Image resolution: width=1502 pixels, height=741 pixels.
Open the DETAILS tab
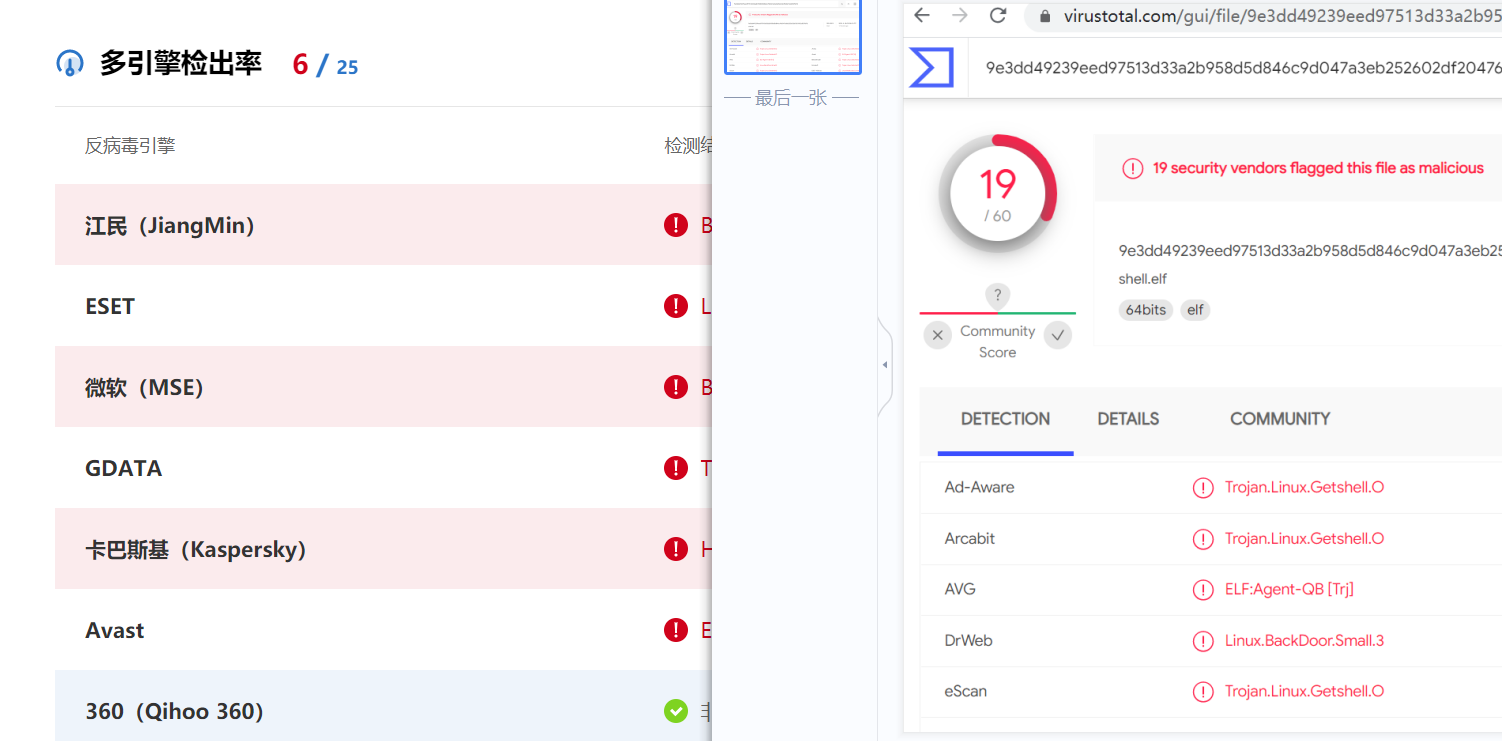[x=1128, y=419]
